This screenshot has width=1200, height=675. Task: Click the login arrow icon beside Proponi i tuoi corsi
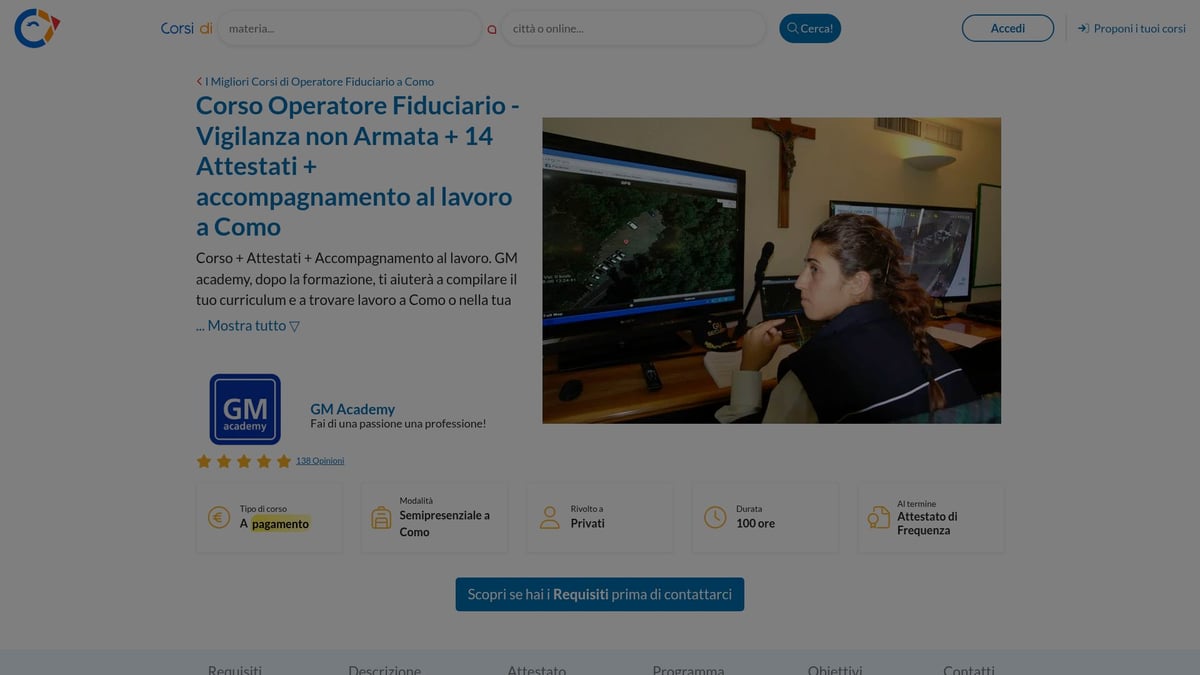(x=1081, y=28)
